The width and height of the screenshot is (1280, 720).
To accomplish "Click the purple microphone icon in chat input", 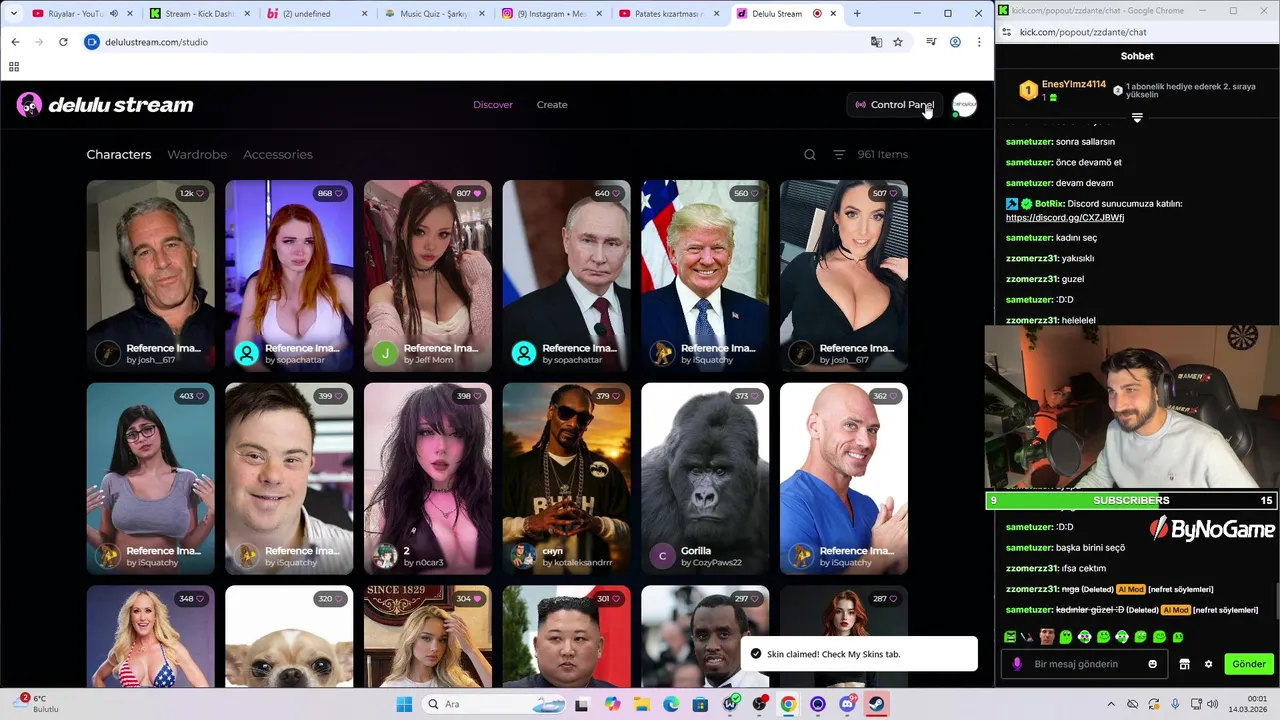I will (1017, 664).
